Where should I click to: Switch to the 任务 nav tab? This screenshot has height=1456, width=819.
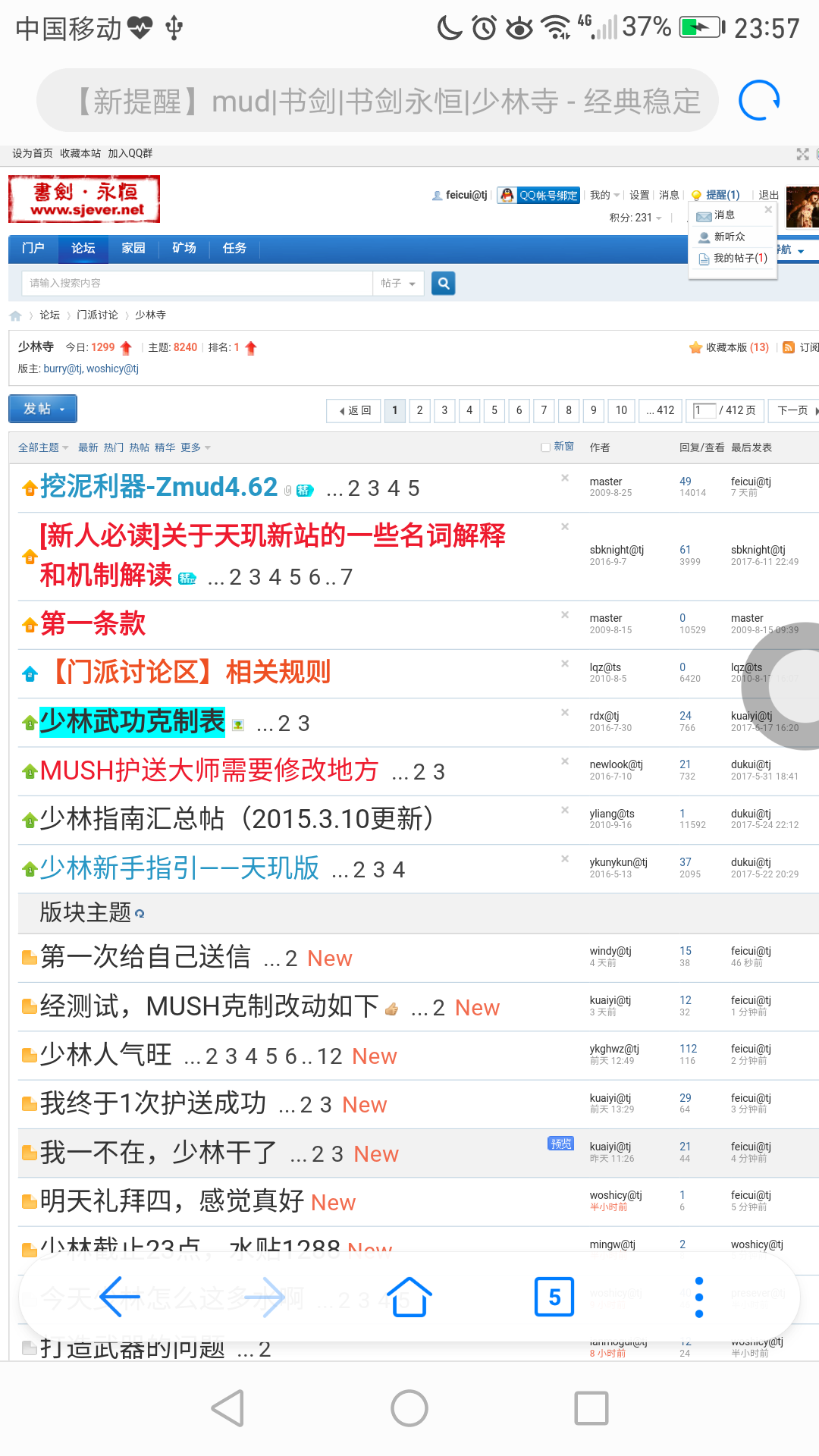click(x=234, y=248)
